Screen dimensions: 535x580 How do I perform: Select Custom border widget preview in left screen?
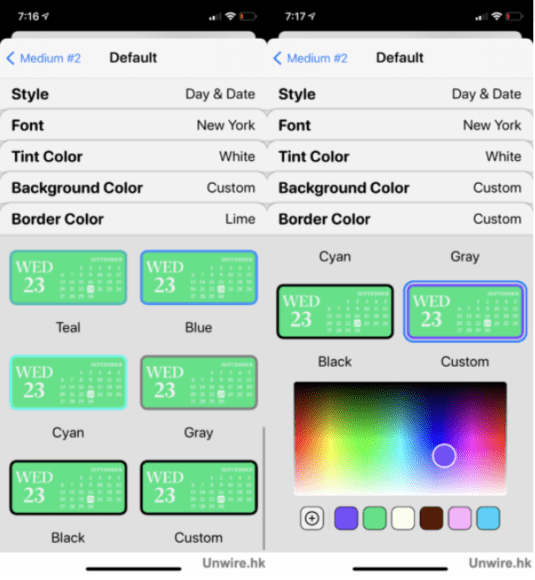pos(199,488)
